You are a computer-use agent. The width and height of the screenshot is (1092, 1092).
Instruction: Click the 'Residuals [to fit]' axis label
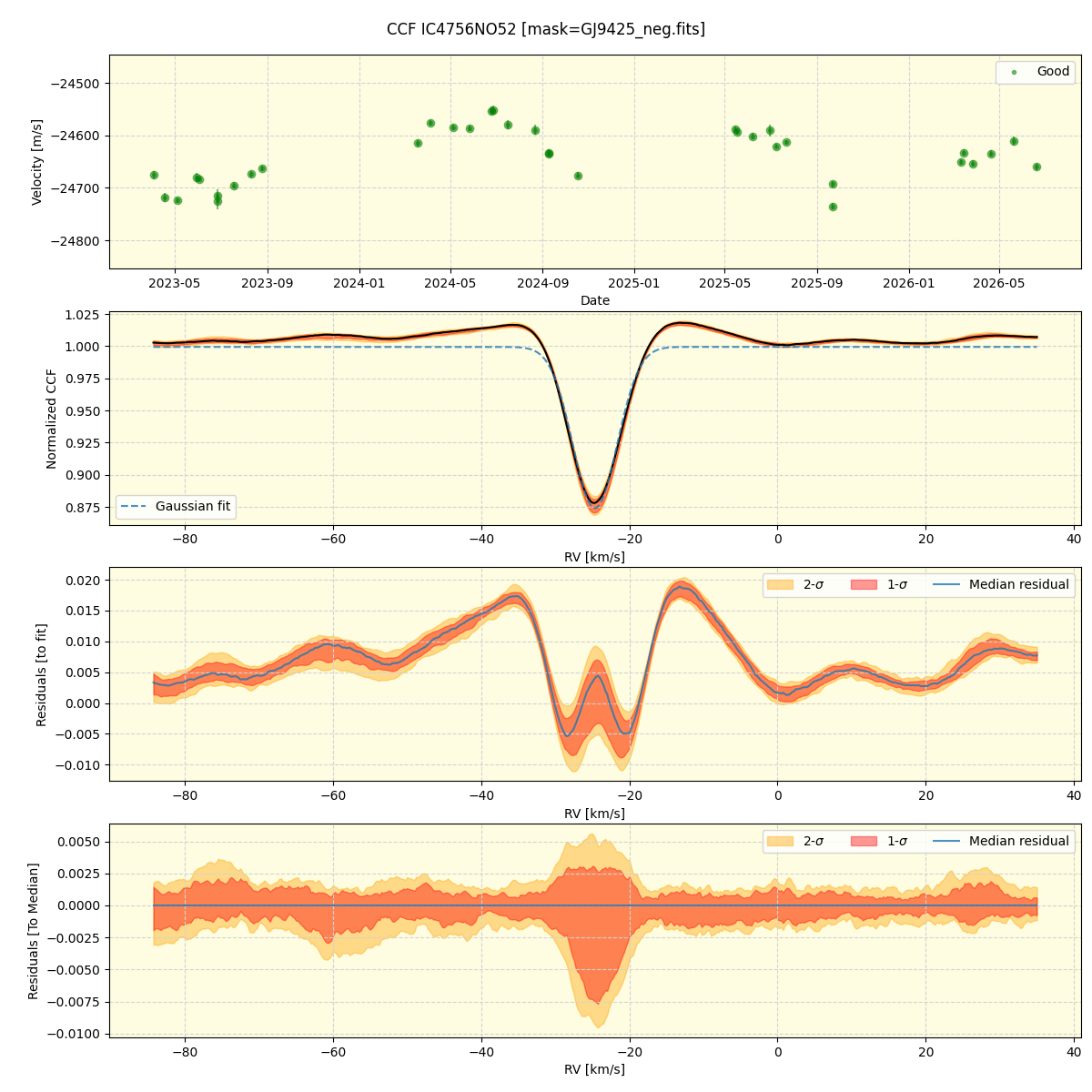(41, 674)
